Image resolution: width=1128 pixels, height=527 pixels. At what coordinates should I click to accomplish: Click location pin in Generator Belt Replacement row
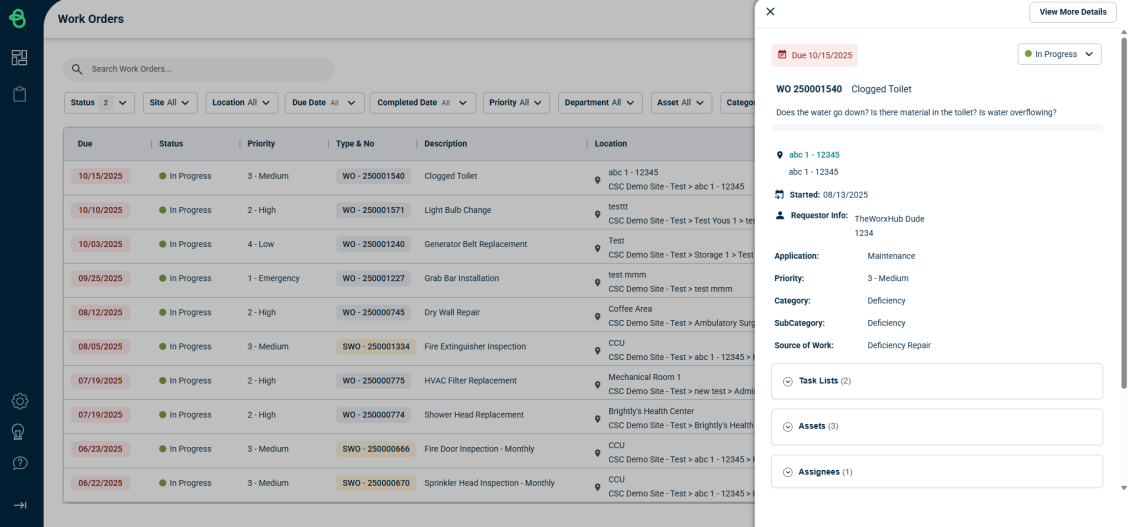pos(597,248)
